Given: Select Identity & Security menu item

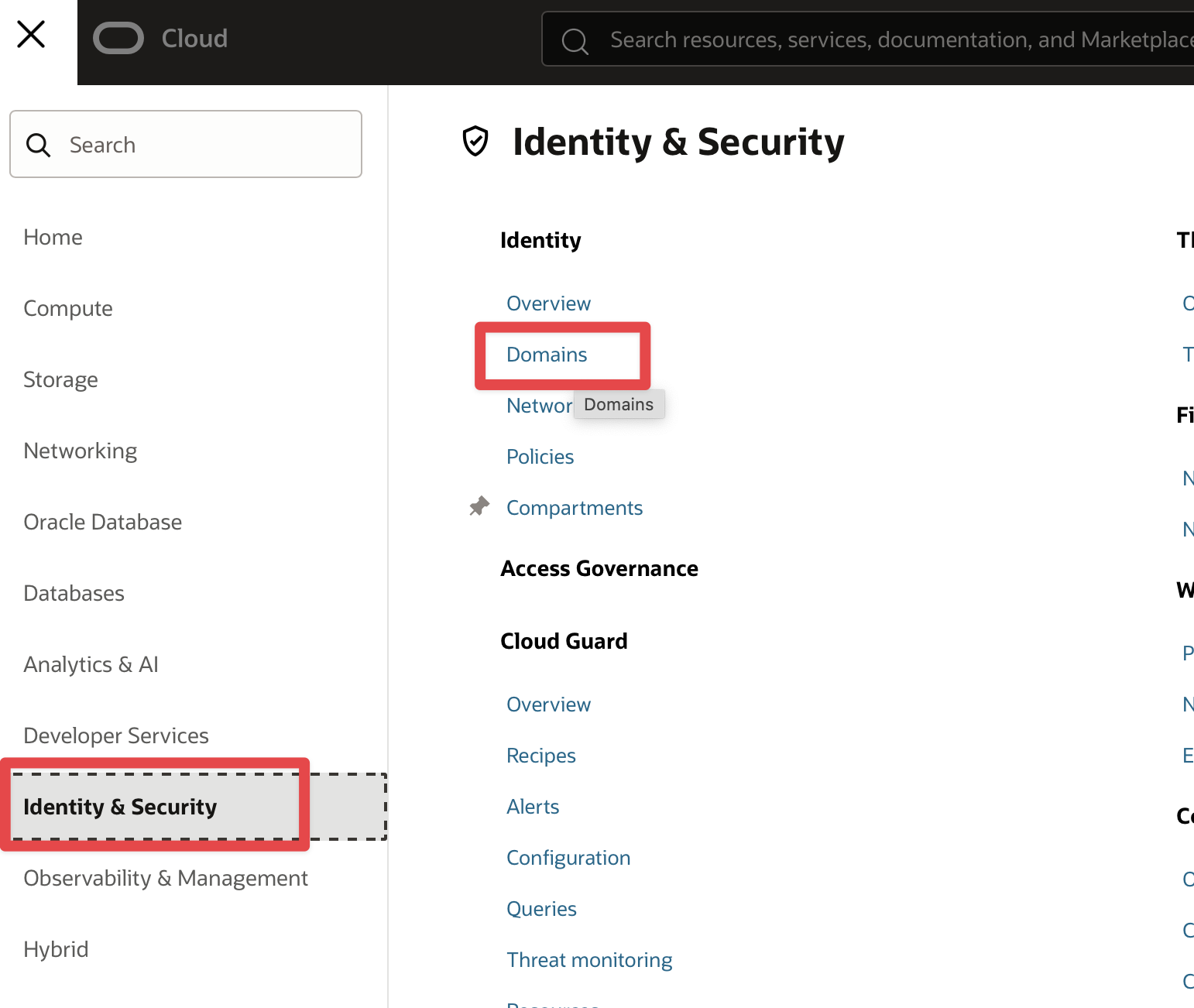Looking at the screenshot, I should pos(120,807).
